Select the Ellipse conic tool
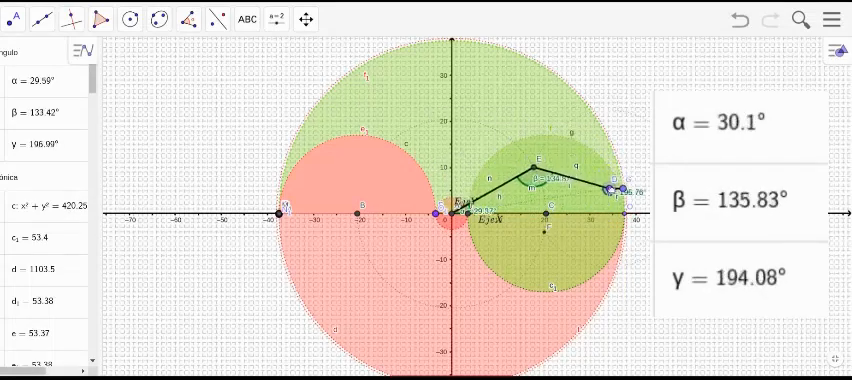The height and width of the screenshot is (380, 852). pyautogui.click(x=159, y=20)
